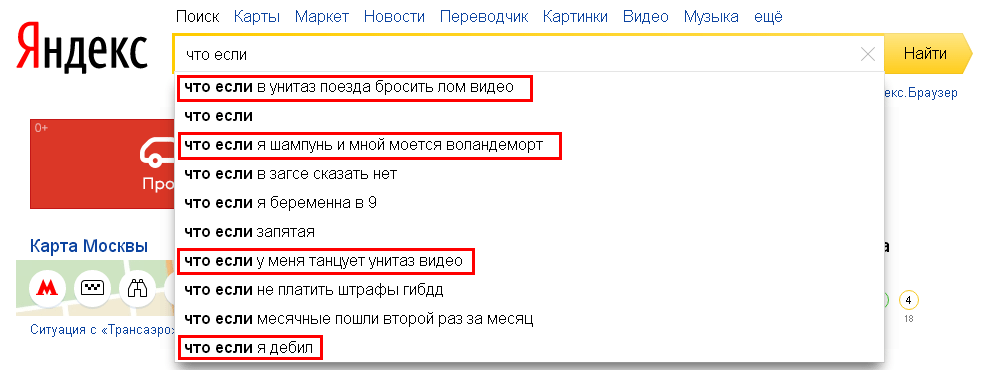Click the binoculars panorama icon on map
Screen dimensions: 984x370
point(137,288)
